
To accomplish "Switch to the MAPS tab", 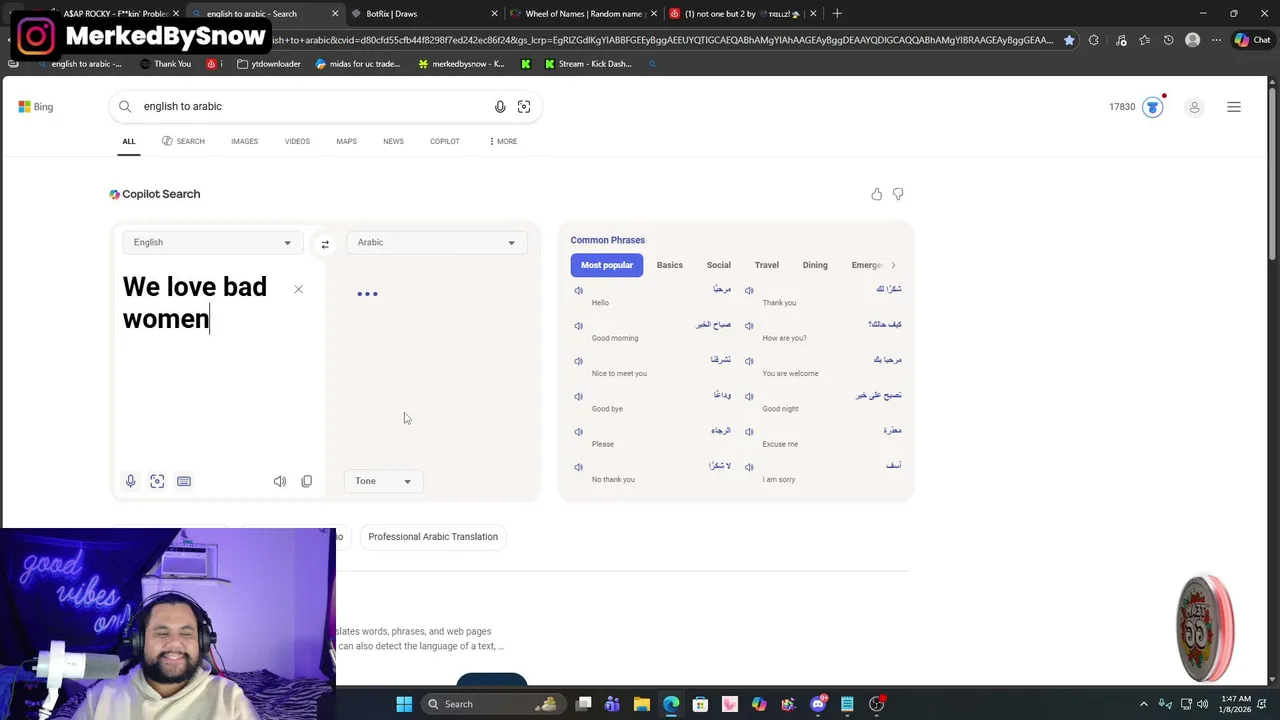I will tap(346, 141).
